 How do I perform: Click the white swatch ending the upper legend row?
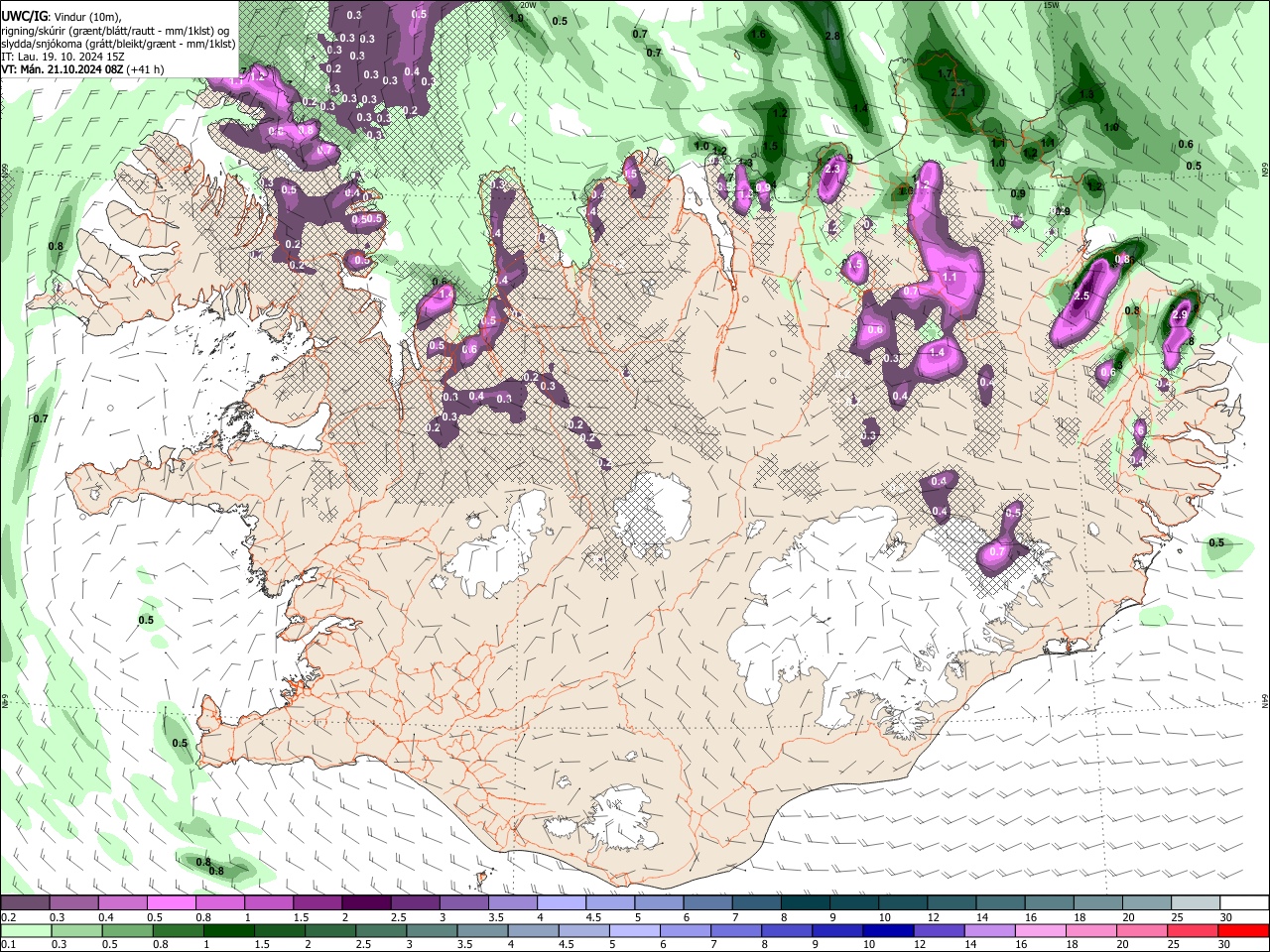click(x=1245, y=903)
